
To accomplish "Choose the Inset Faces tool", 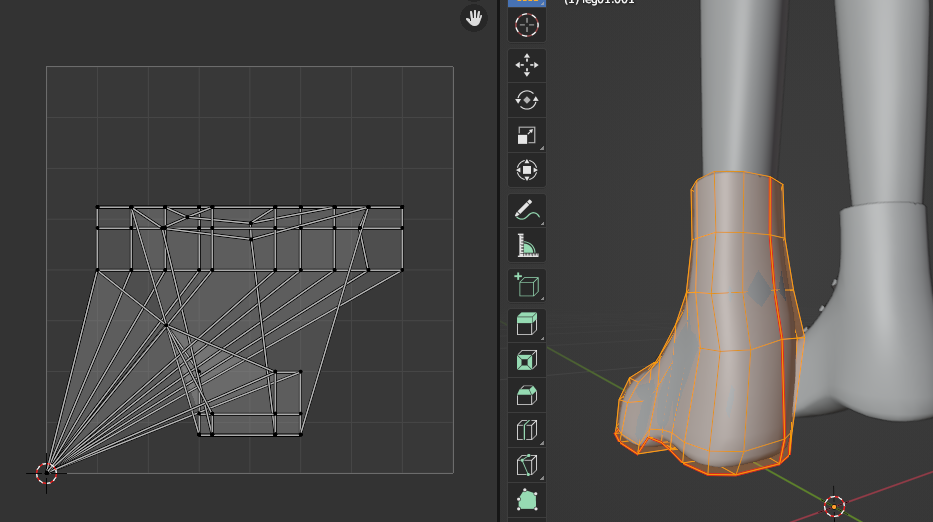I will tap(527, 360).
